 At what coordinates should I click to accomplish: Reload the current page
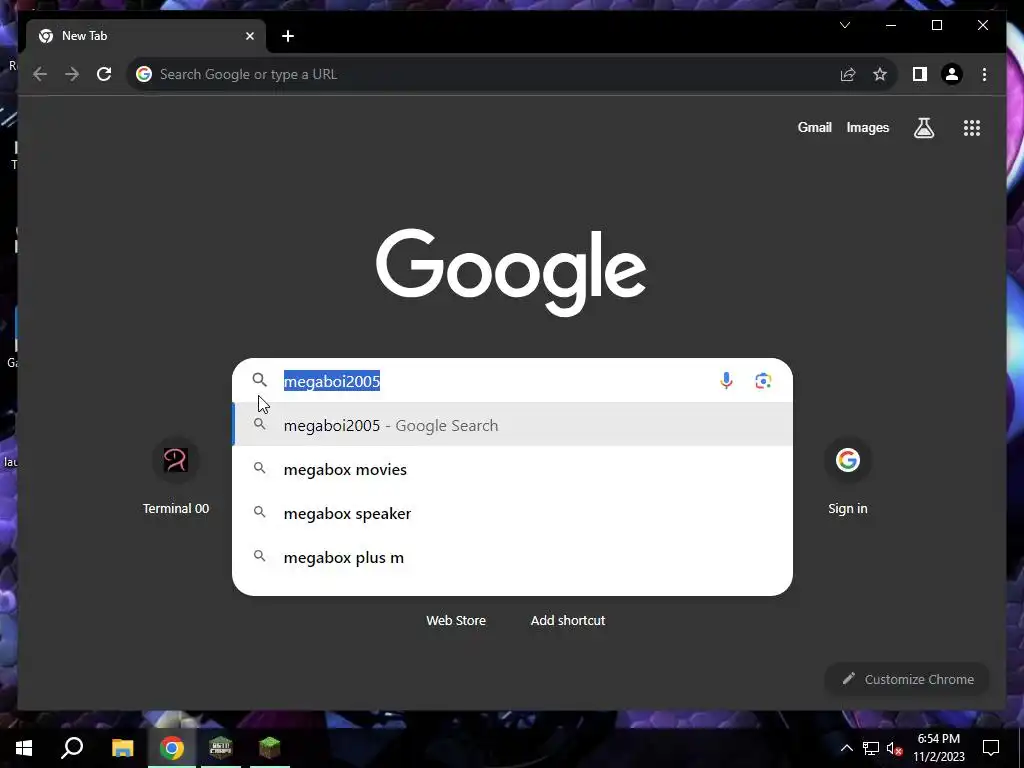(104, 74)
